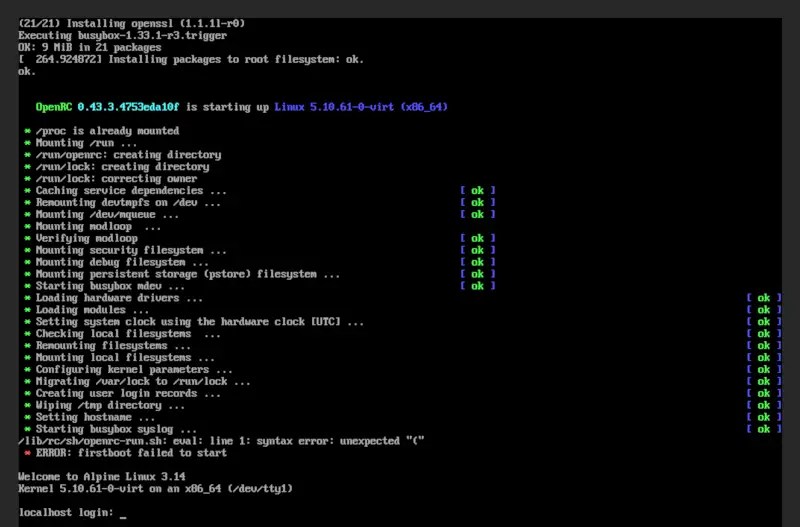Screen dimensions: 800x527
Task: Click the "OK: 9 MiB in 21 packages" line
Action: point(90,47)
